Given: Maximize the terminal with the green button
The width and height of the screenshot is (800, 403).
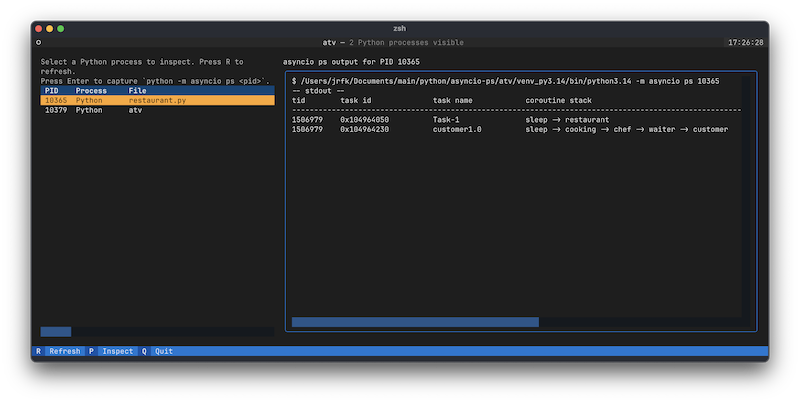Looking at the screenshot, I should coord(61,29).
